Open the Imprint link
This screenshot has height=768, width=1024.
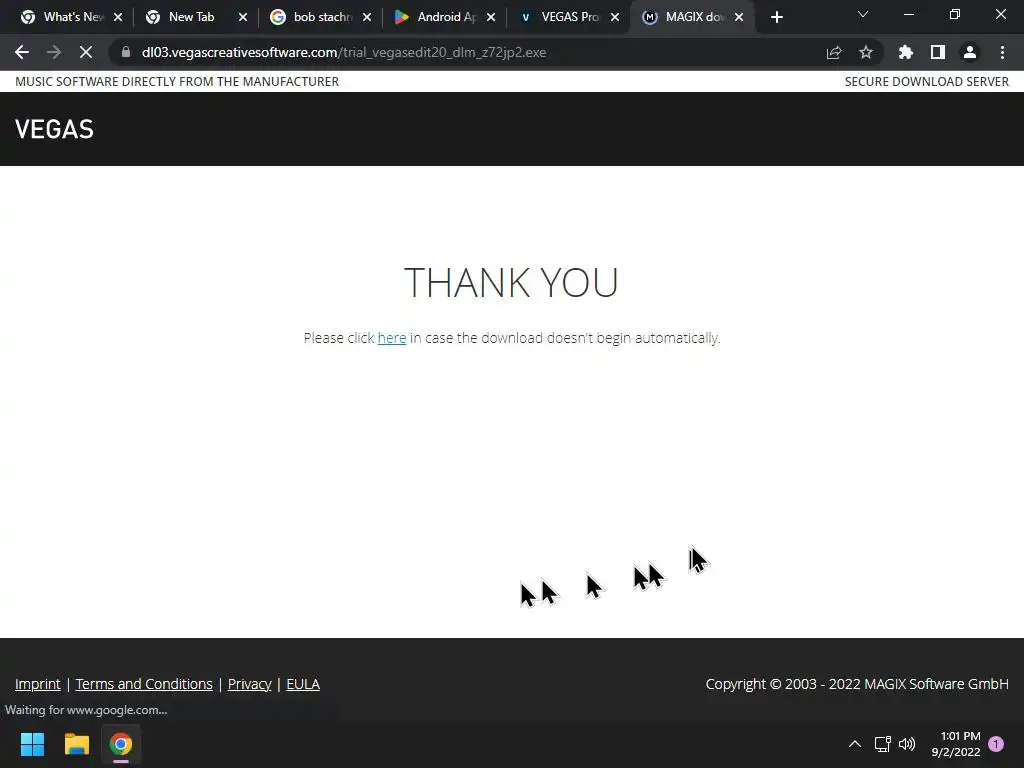(x=38, y=684)
